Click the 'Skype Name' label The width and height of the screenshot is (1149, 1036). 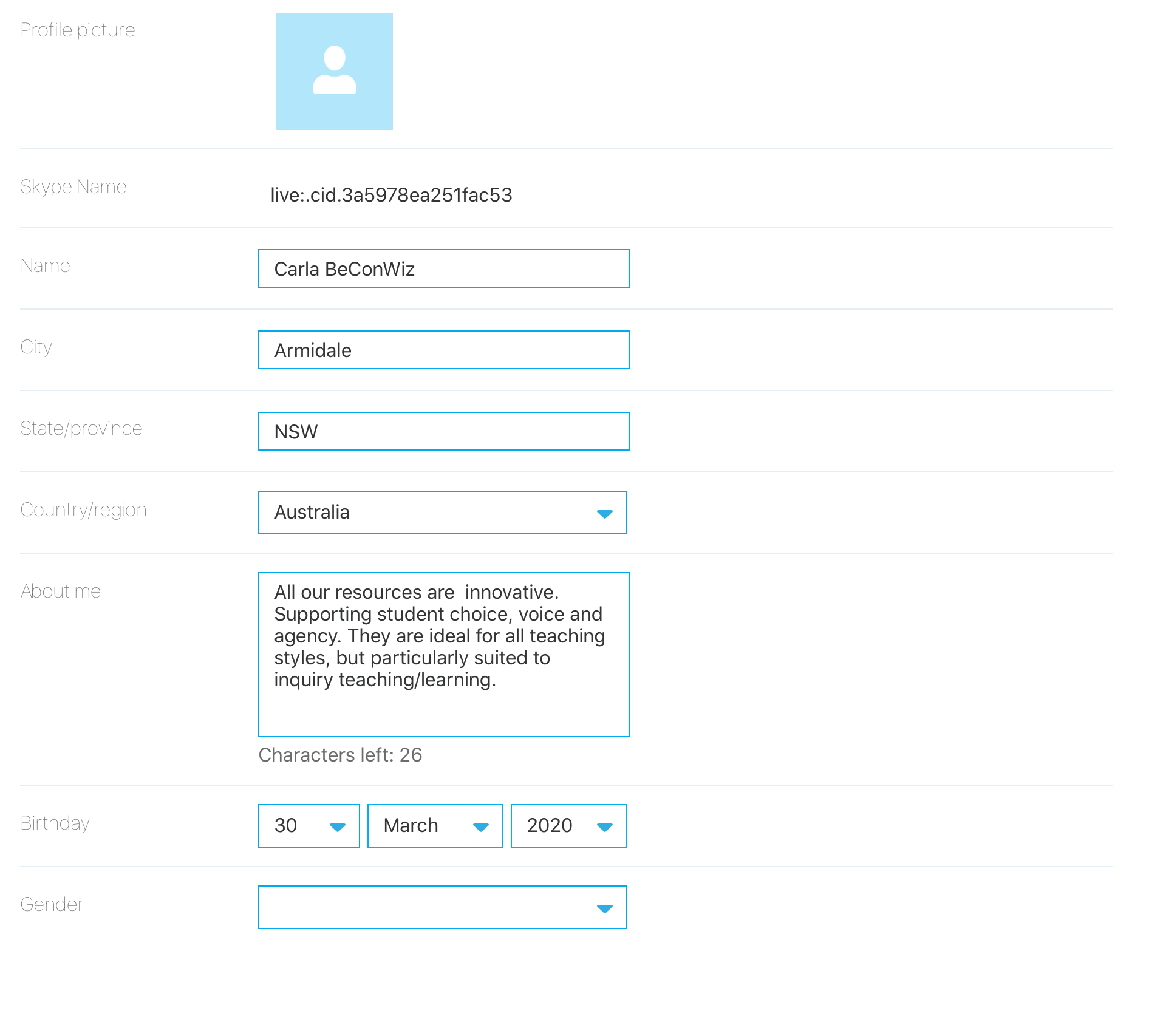(73, 186)
